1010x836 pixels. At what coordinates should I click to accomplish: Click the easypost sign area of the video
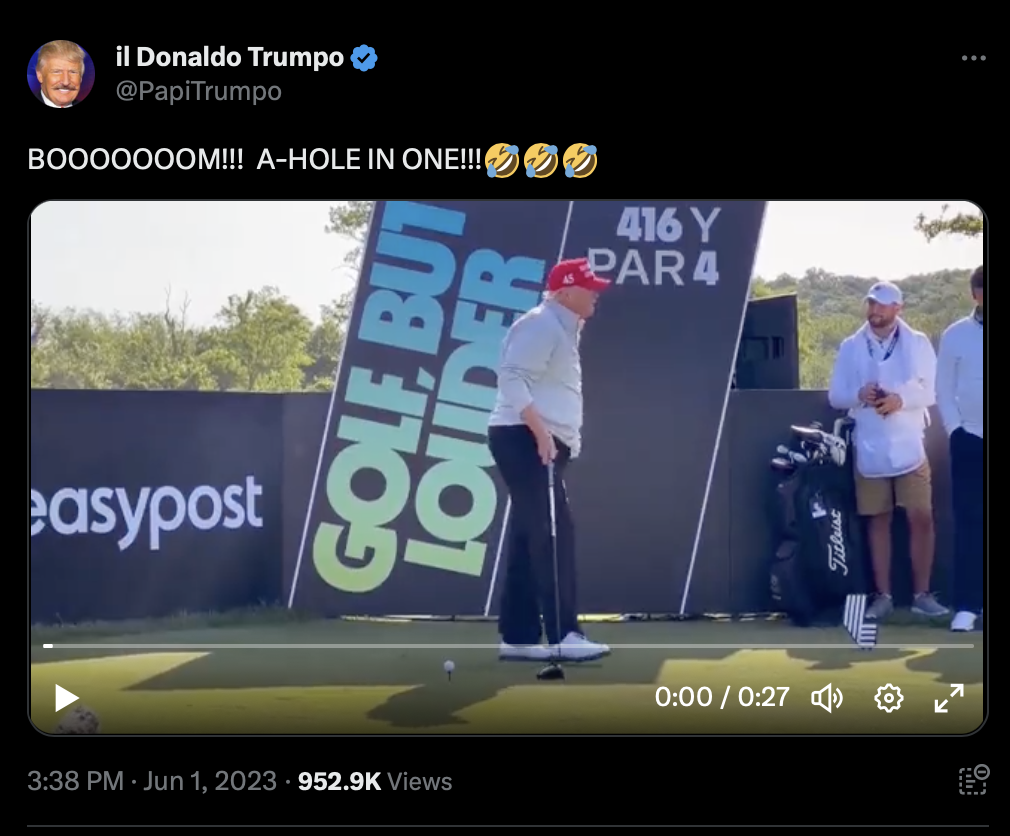pyautogui.click(x=147, y=510)
